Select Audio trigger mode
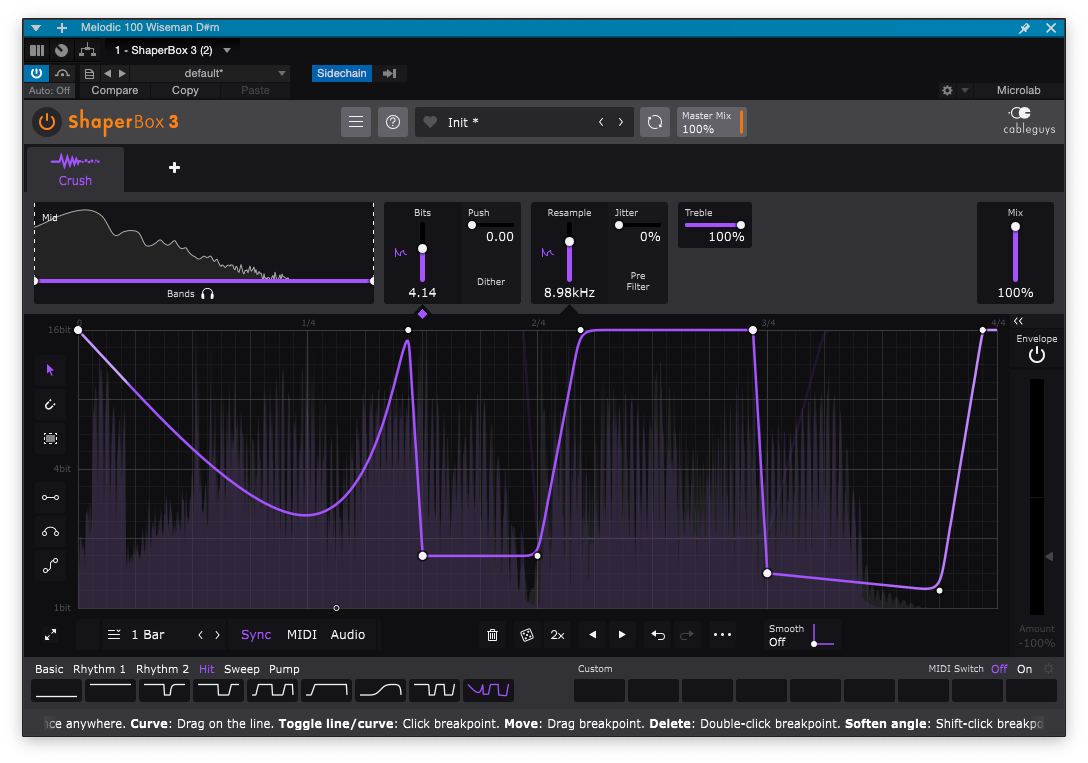This screenshot has height=763, width=1088. pyautogui.click(x=348, y=635)
